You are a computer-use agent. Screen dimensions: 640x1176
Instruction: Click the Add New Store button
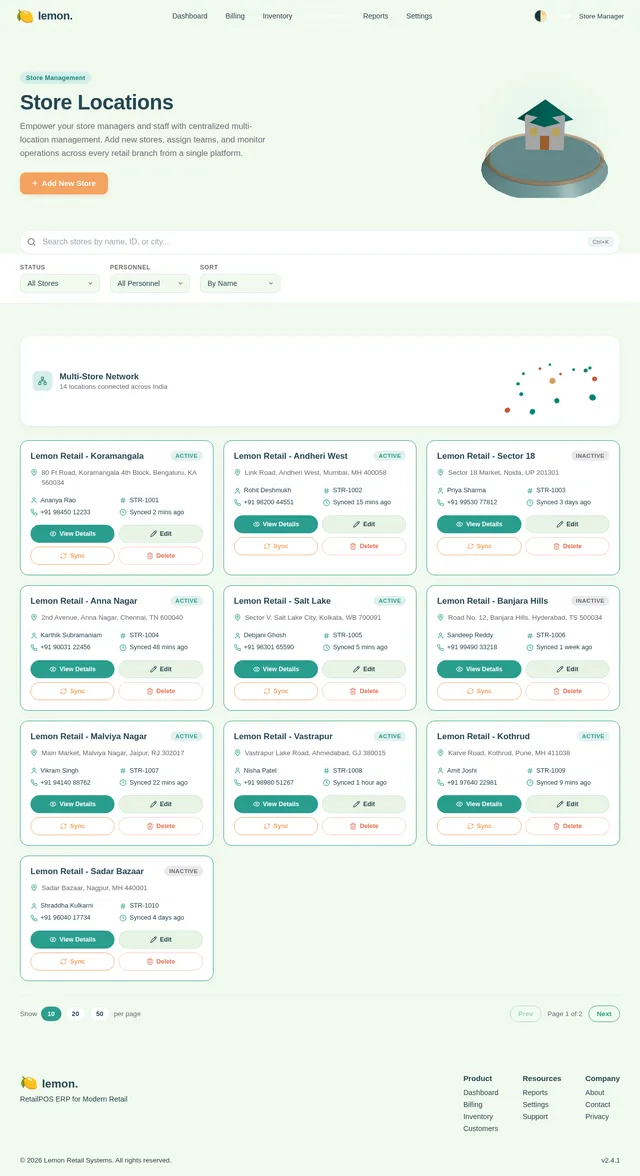coord(64,183)
